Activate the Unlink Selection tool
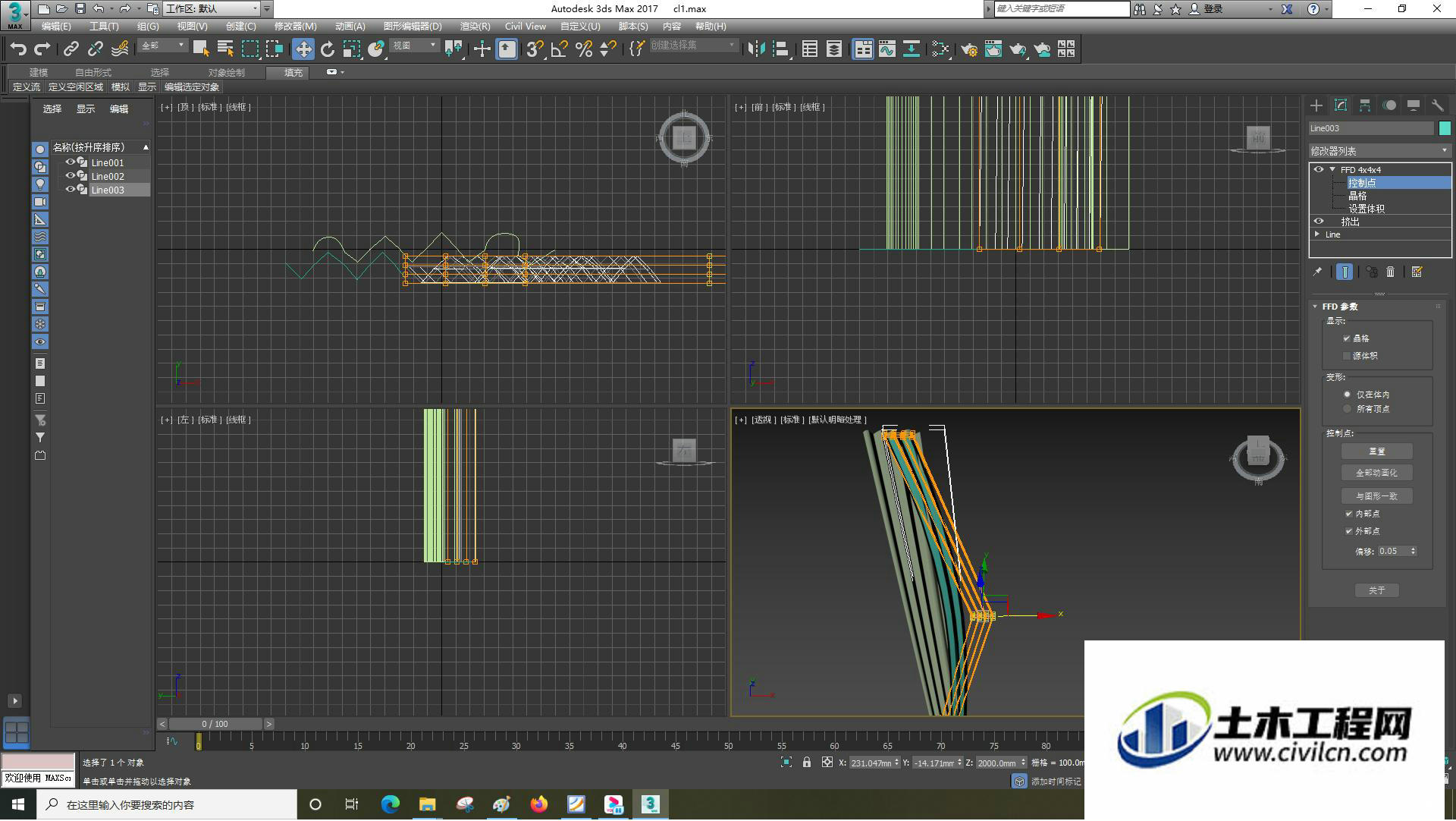Viewport: 1456px width, 821px height. [96, 49]
